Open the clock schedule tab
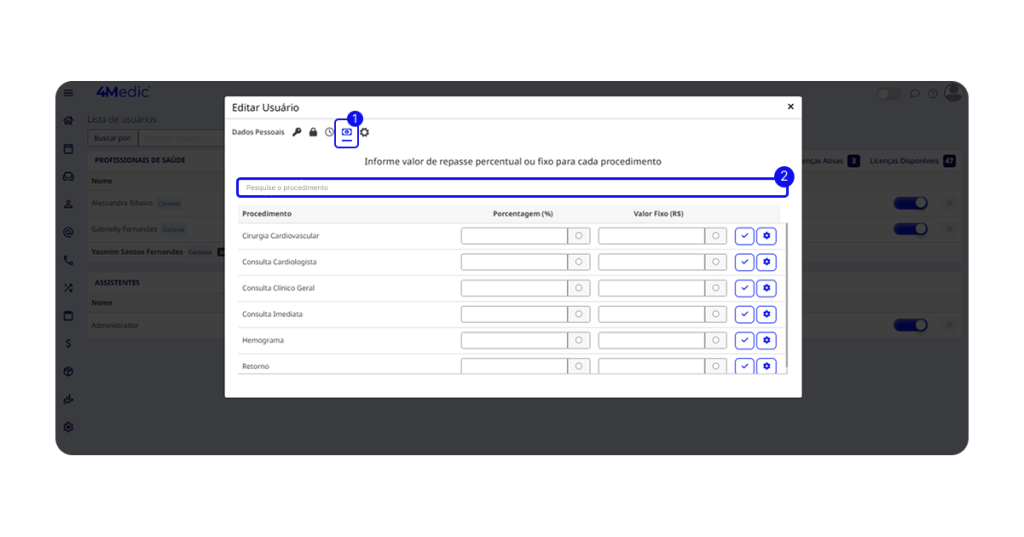 (x=329, y=132)
